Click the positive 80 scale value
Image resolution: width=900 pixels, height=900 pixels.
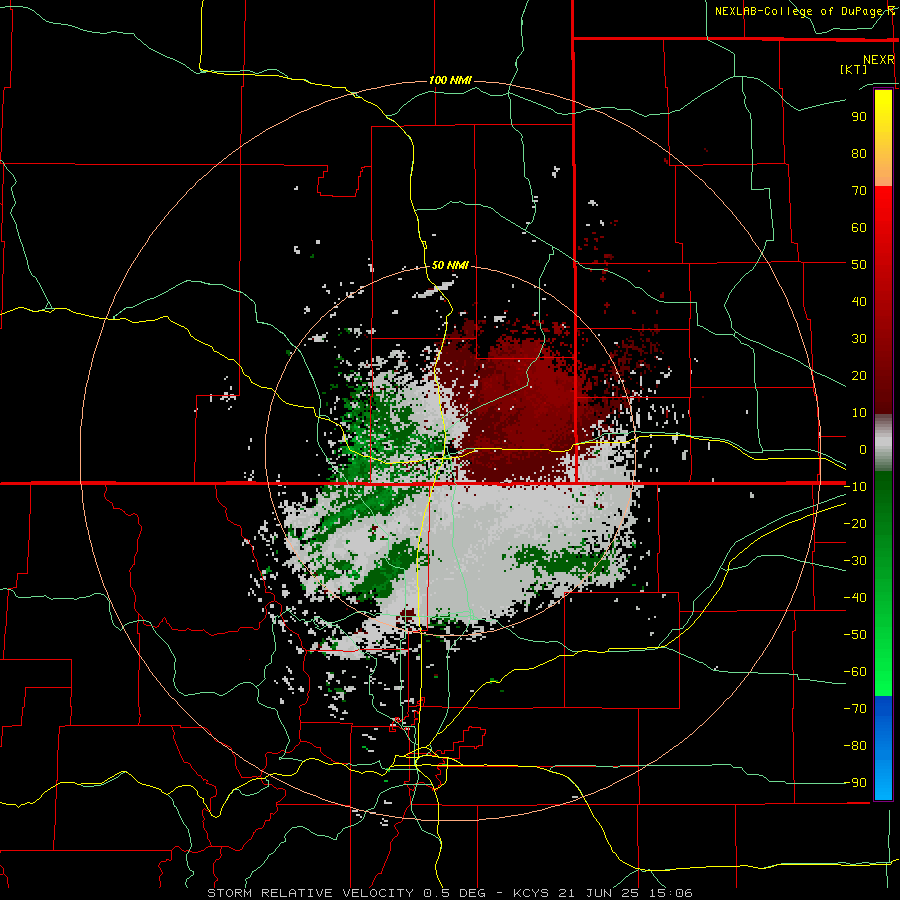tap(859, 153)
